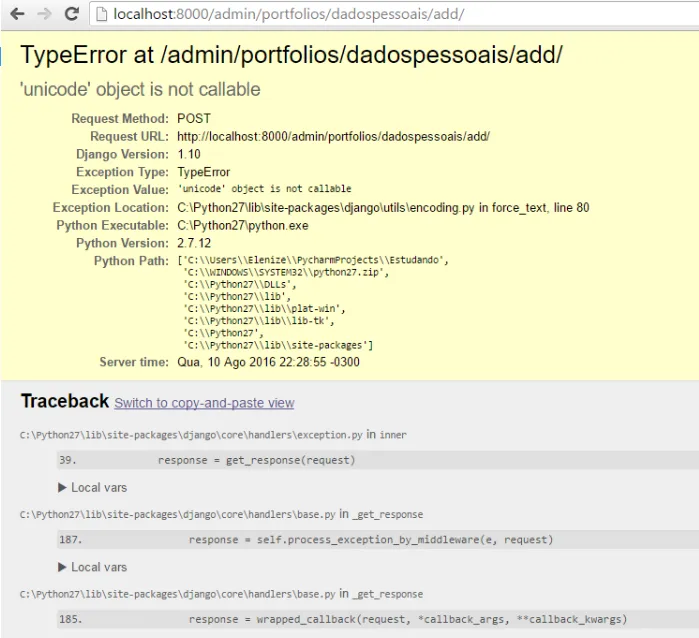Click code line 39 get_response(request)

click(378, 460)
